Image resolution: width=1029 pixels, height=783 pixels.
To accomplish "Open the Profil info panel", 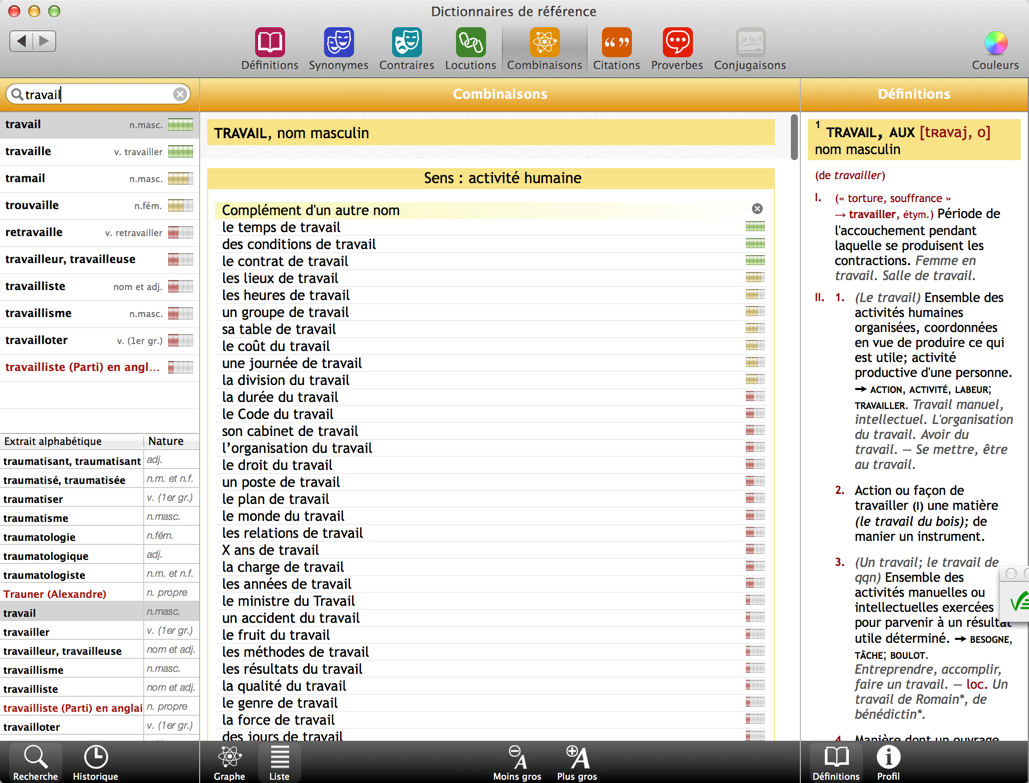I will point(888,763).
